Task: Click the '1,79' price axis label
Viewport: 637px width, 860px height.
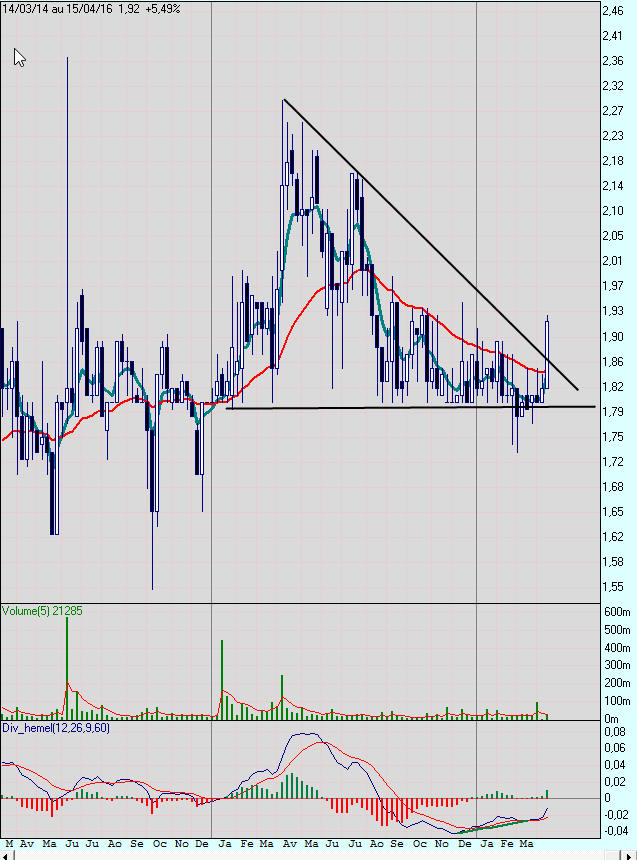Action: (613, 411)
